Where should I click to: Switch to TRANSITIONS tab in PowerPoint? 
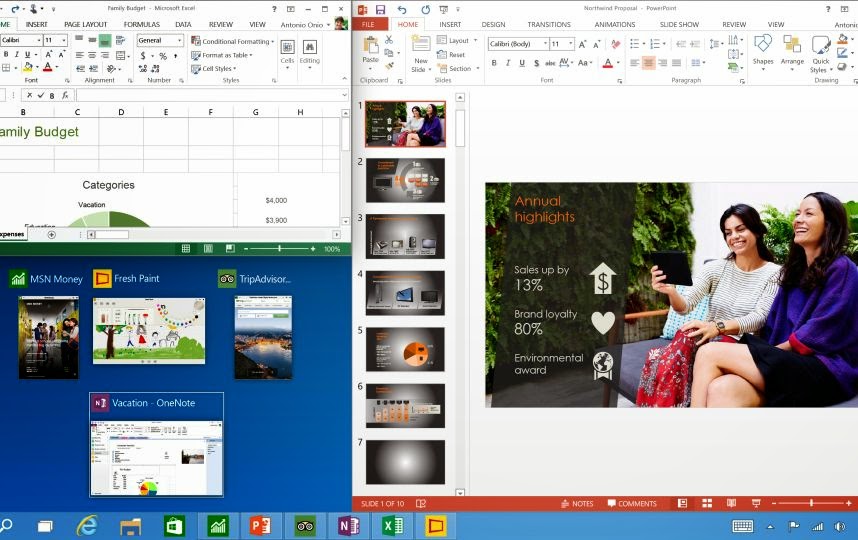coord(549,25)
